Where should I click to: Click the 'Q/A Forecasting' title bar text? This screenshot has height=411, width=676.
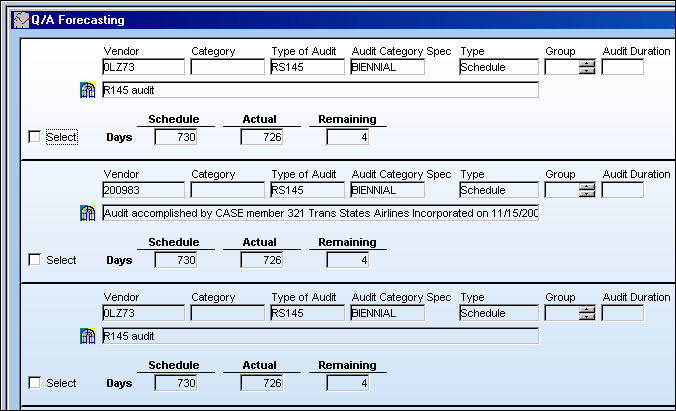click(x=78, y=20)
